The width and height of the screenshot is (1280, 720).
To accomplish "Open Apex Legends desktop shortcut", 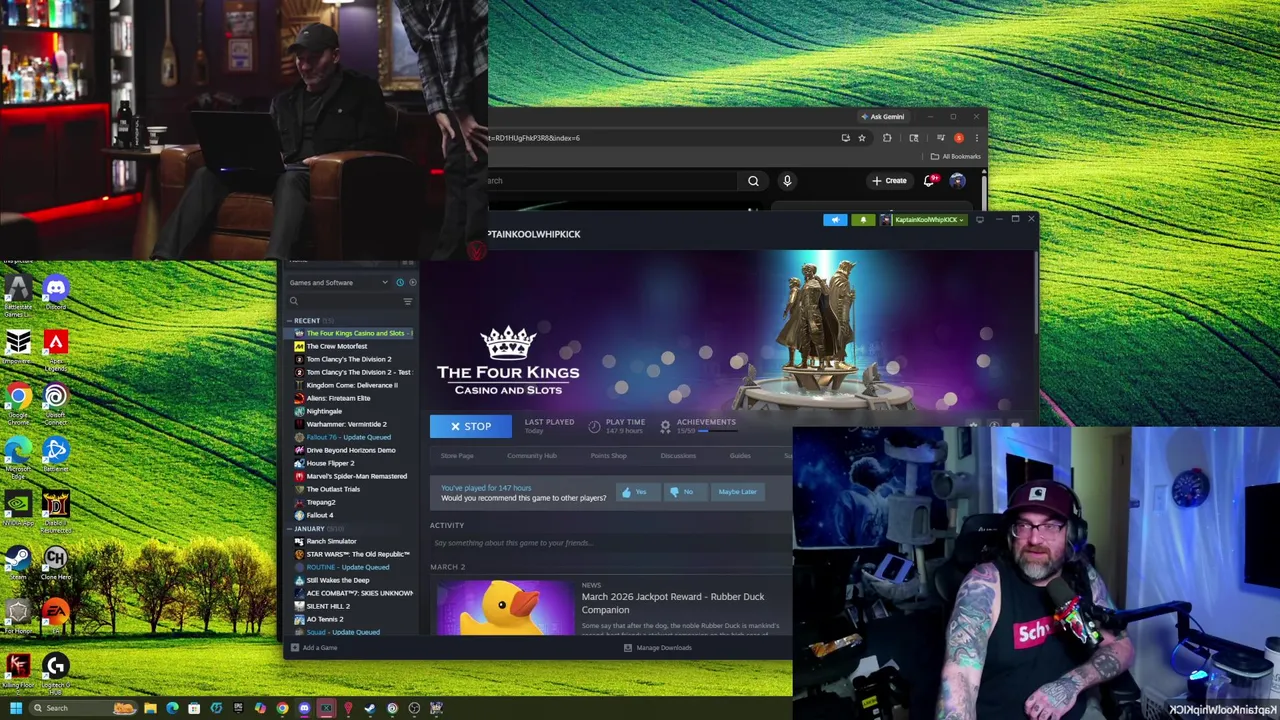I will pyautogui.click(x=55, y=349).
